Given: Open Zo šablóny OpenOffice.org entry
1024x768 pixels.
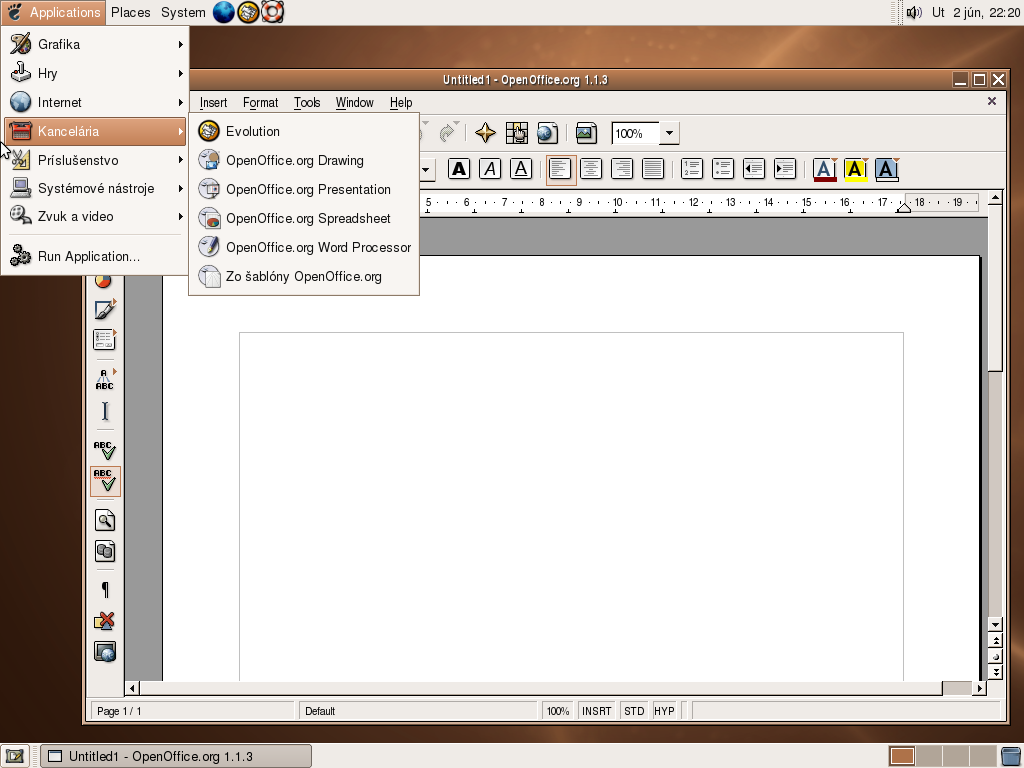Looking at the screenshot, I should pos(304,276).
